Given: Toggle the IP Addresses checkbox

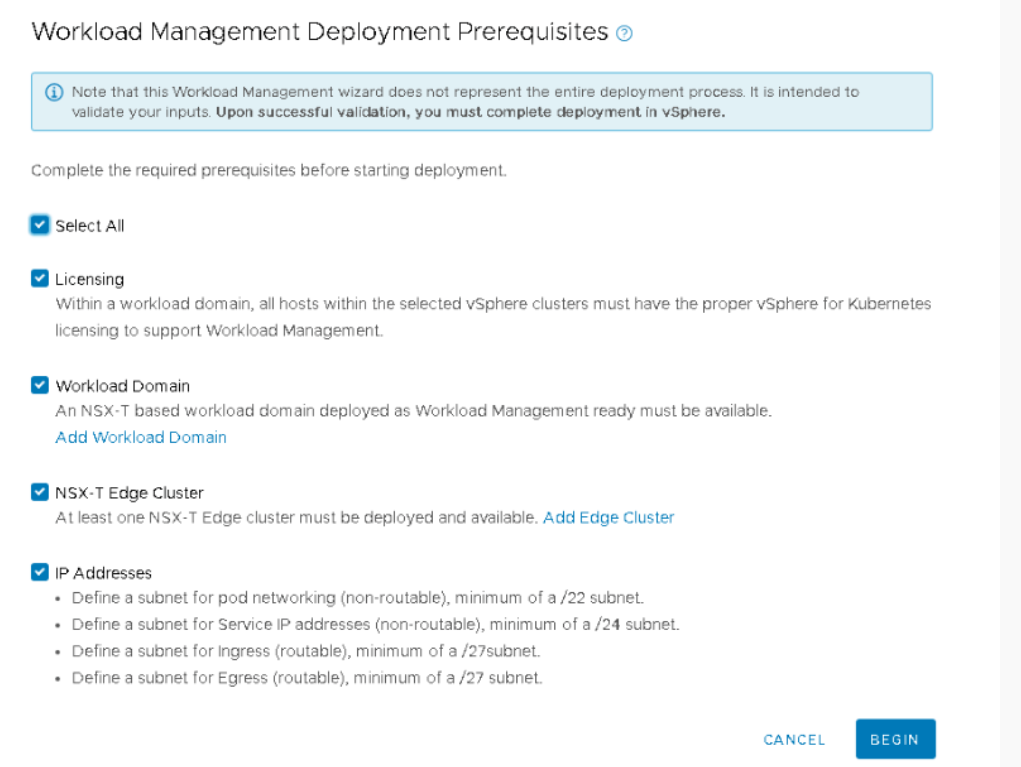Looking at the screenshot, I should [40, 573].
